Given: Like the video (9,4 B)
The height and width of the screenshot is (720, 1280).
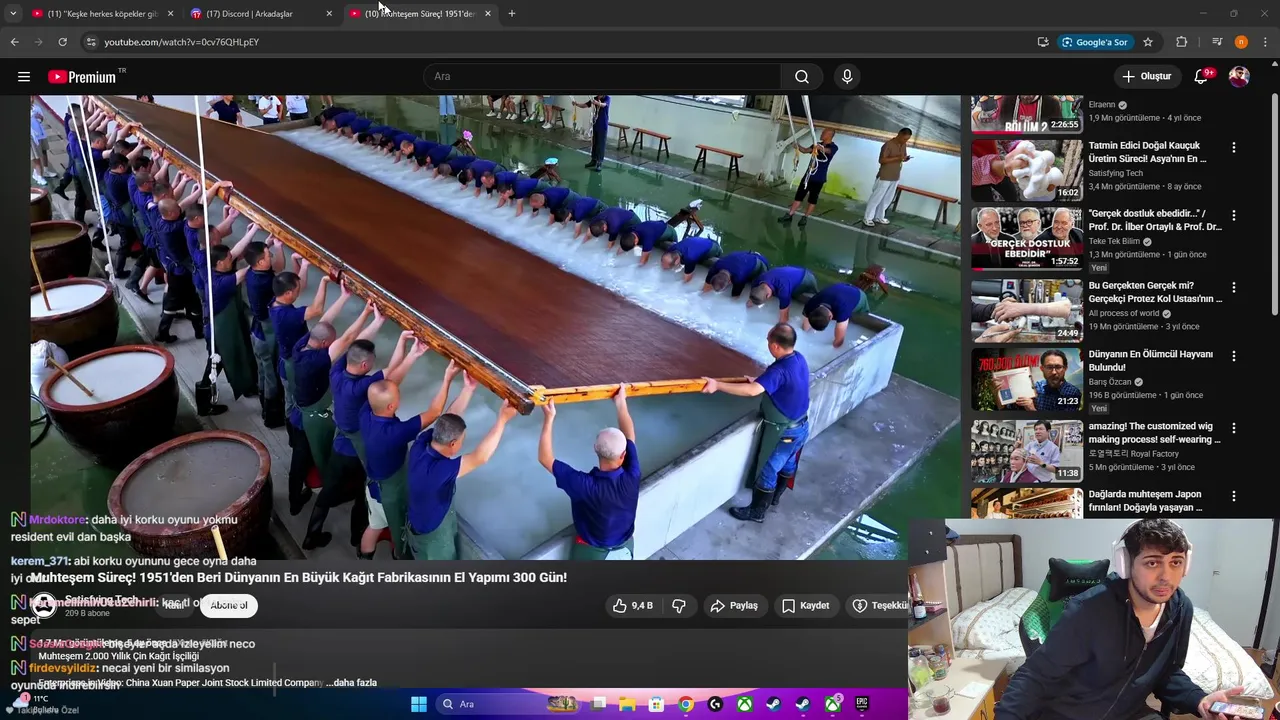Looking at the screenshot, I should click(x=632, y=606).
